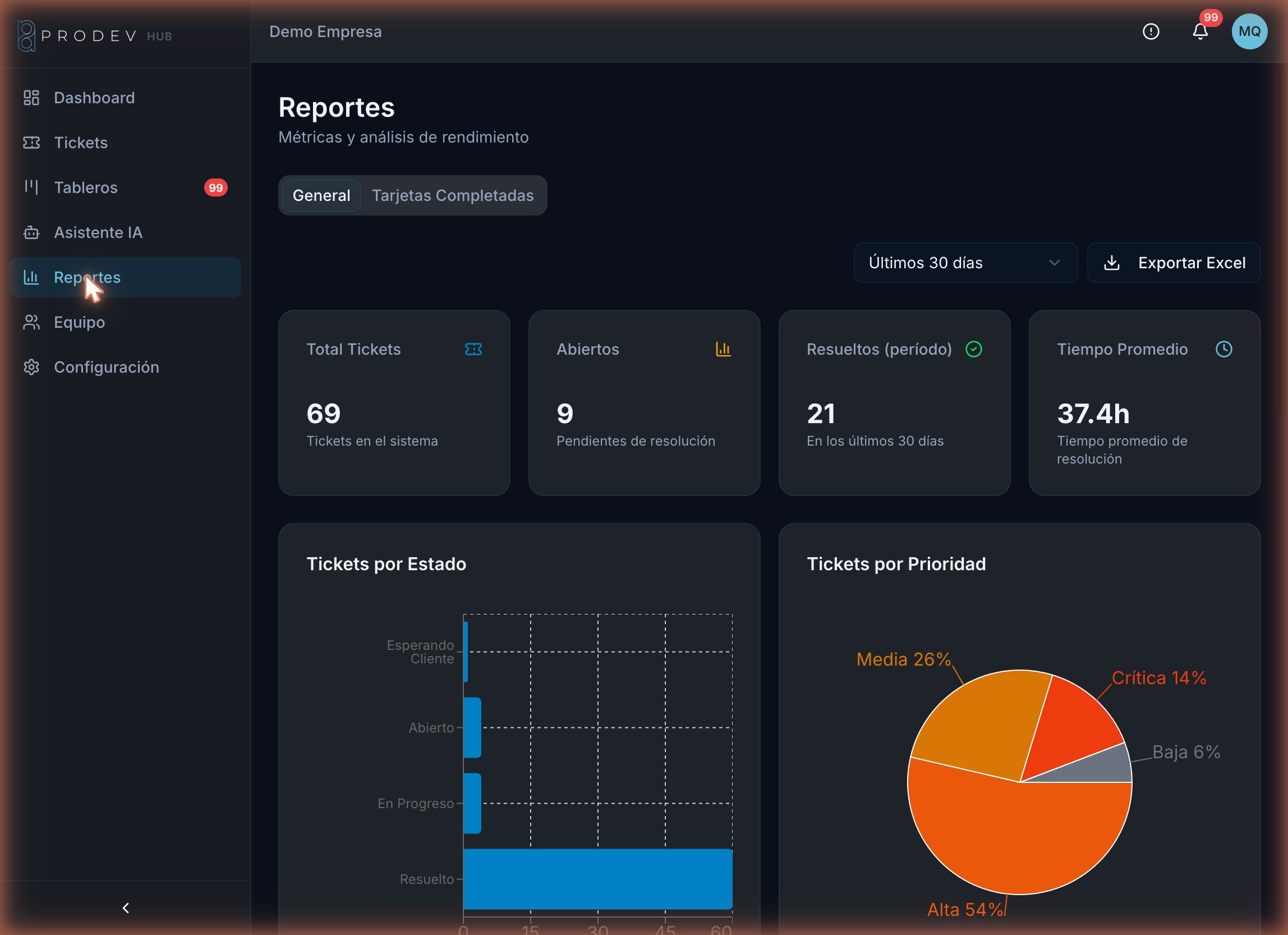Click the alert info icon in header

(x=1151, y=32)
